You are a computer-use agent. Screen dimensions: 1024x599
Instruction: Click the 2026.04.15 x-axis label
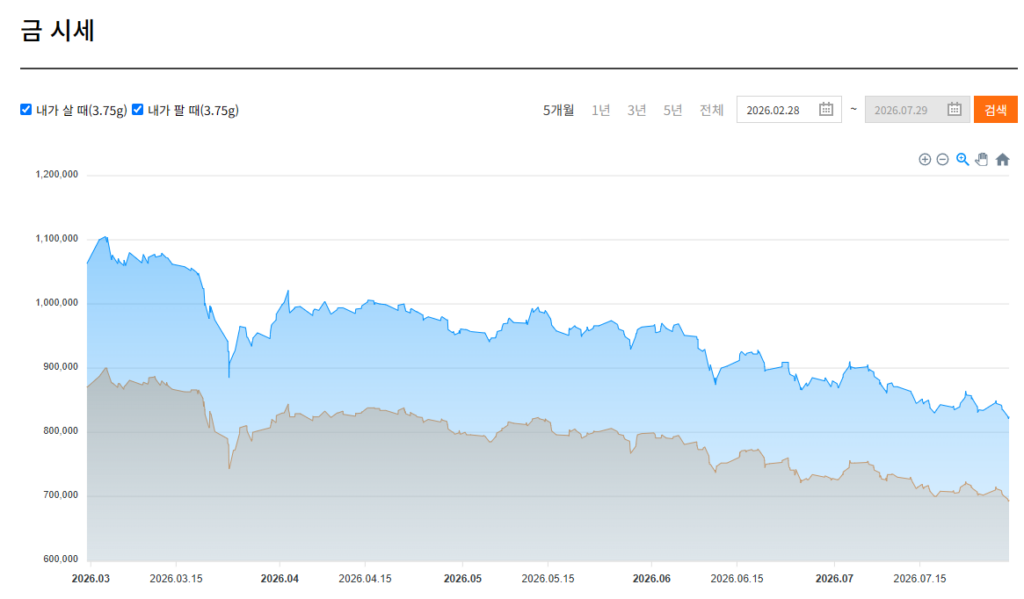tap(365, 579)
